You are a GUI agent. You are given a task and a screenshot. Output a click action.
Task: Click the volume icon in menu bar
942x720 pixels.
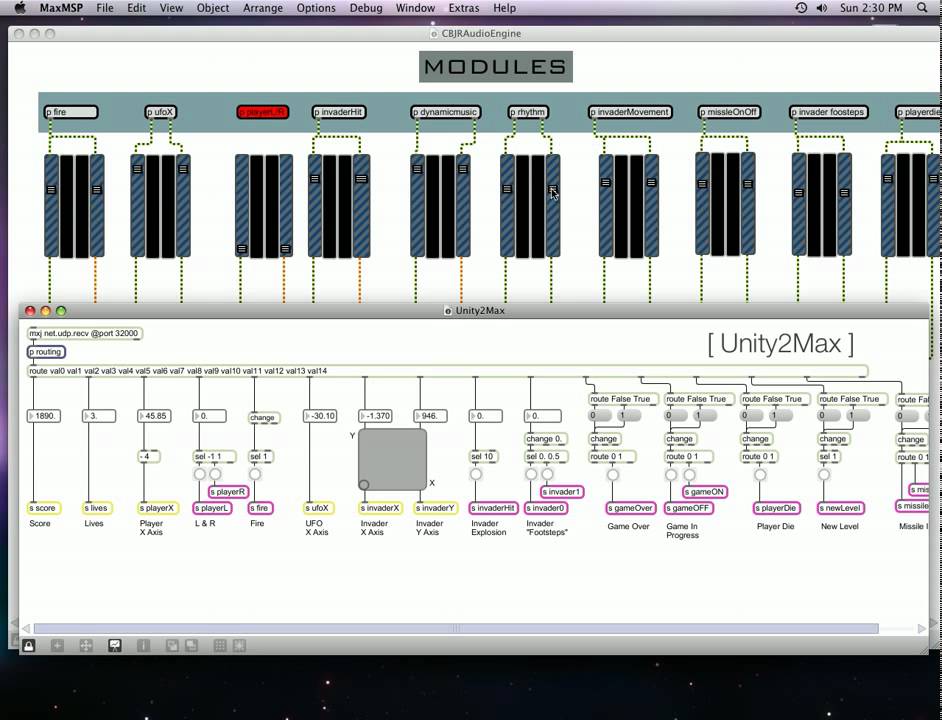(821, 8)
